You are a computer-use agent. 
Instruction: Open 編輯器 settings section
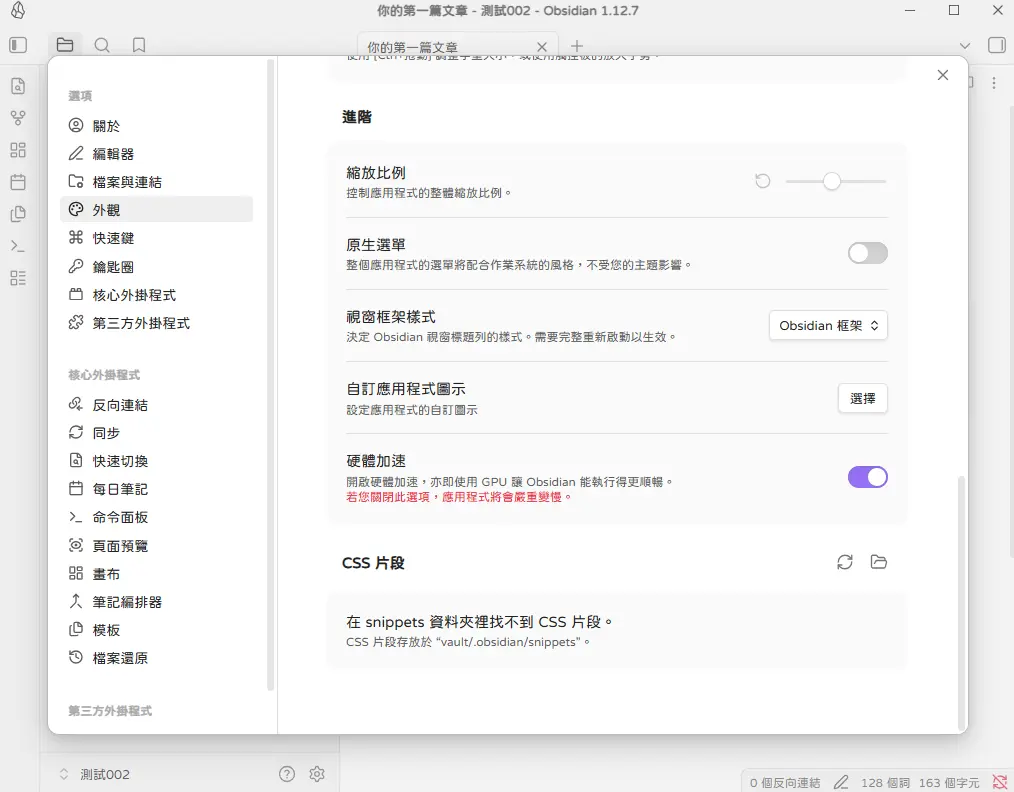113,154
